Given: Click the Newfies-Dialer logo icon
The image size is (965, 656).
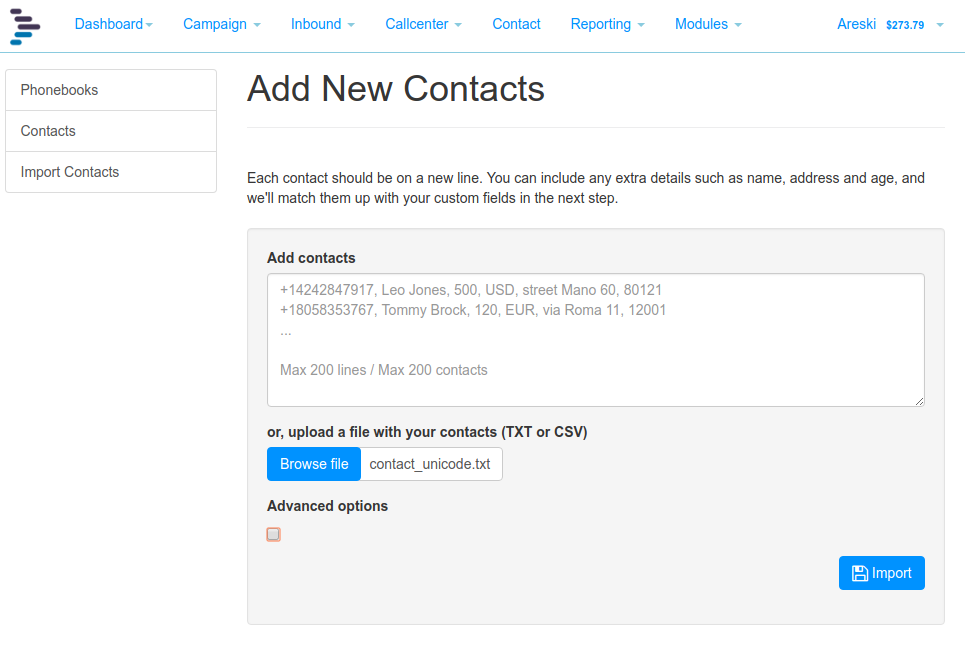Looking at the screenshot, I should tap(25, 26).
